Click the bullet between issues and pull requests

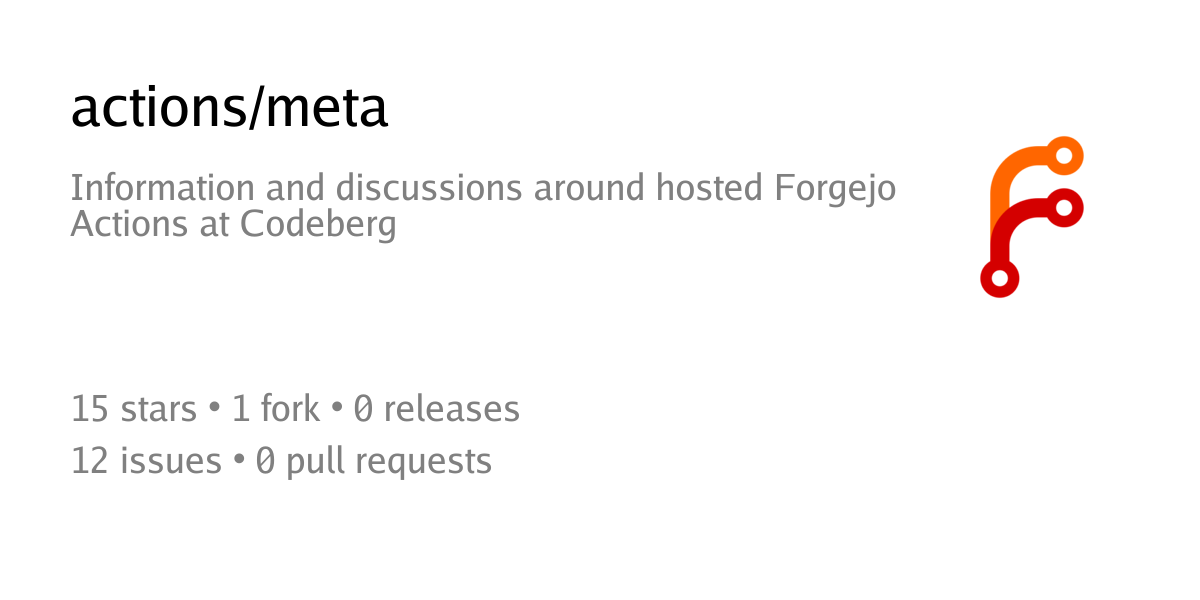pyautogui.click(x=239, y=461)
